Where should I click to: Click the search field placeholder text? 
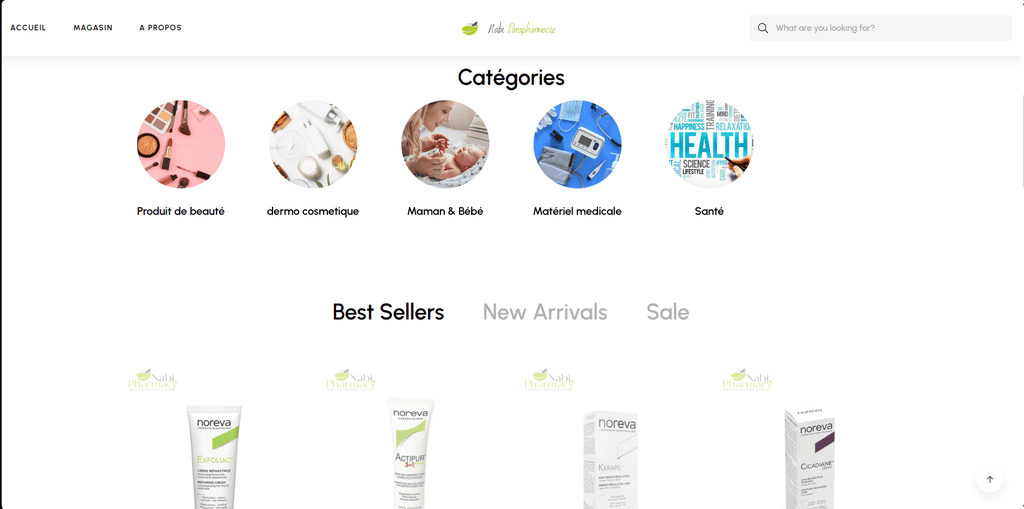pyautogui.click(x=825, y=28)
